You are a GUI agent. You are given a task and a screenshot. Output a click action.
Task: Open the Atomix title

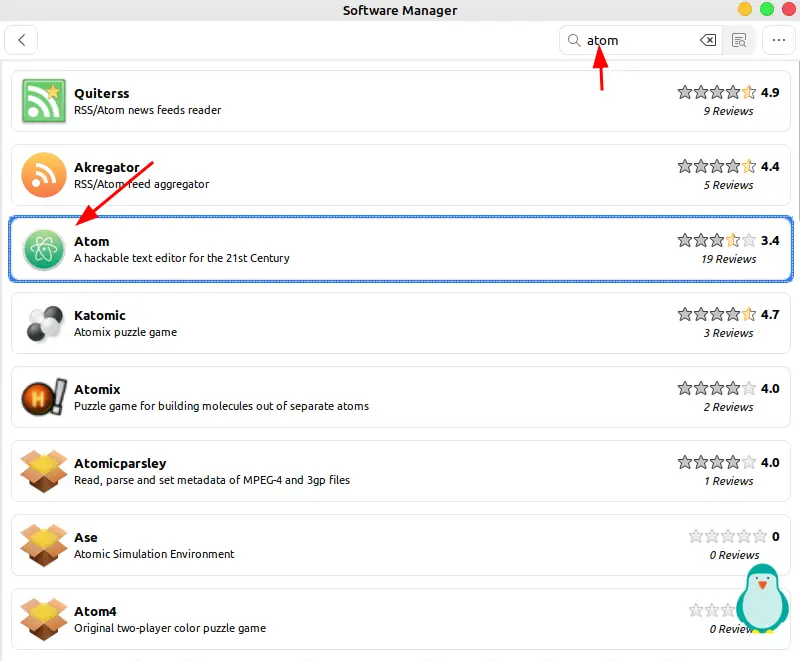(97, 389)
